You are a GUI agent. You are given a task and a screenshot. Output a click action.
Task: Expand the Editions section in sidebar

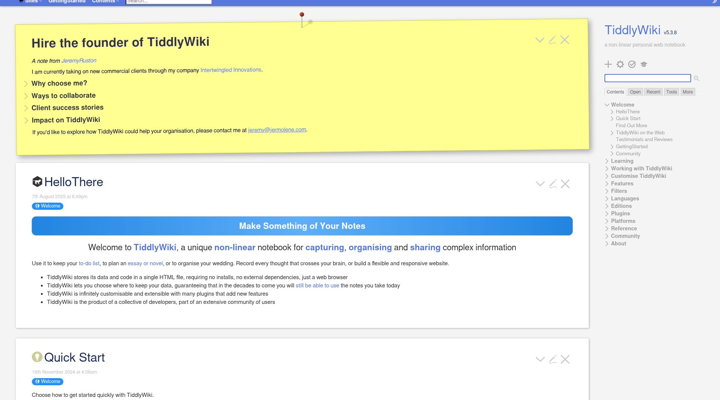pyautogui.click(x=607, y=206)
